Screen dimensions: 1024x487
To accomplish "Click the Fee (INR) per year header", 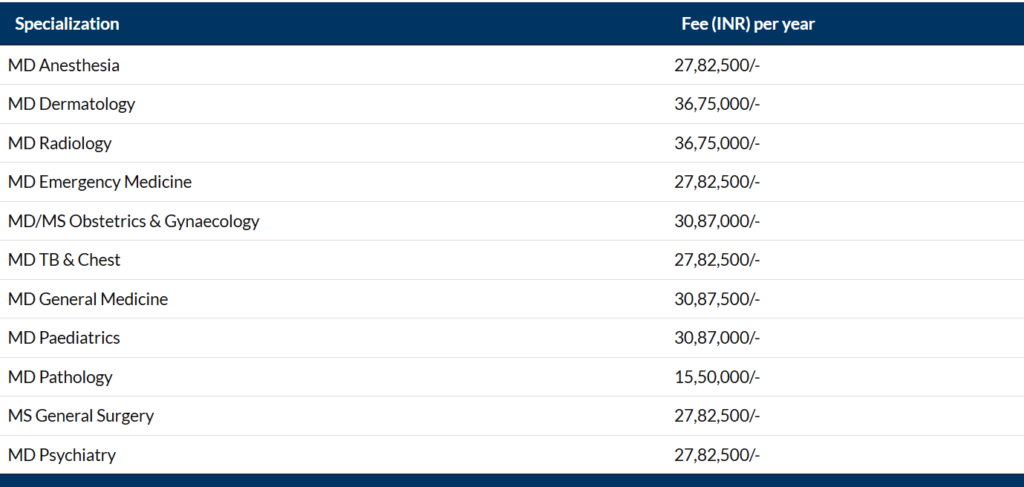I will pyautogui.click(x=748, y=24).
